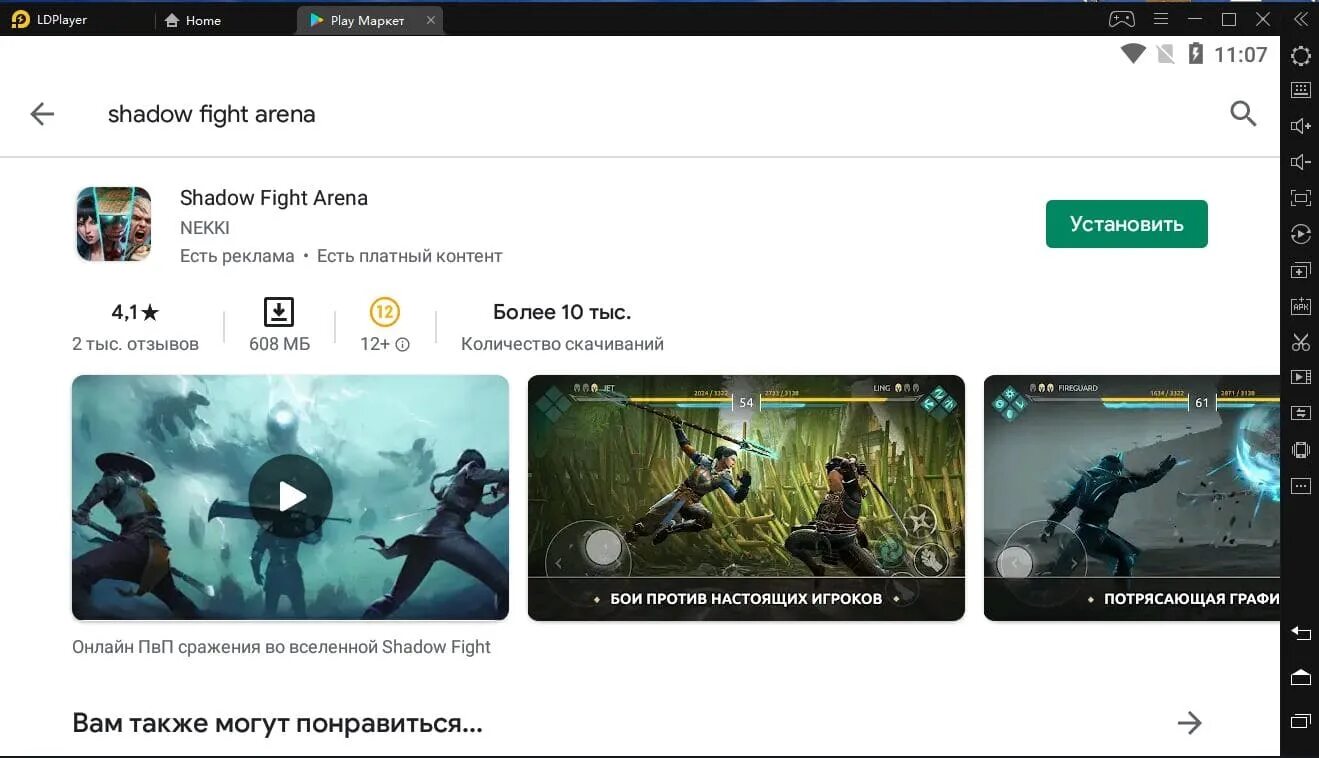Viewport: 1319px width, 758px height.
Task: Open the Shadow Fight Arena title
Action: [x=274, y=198]
